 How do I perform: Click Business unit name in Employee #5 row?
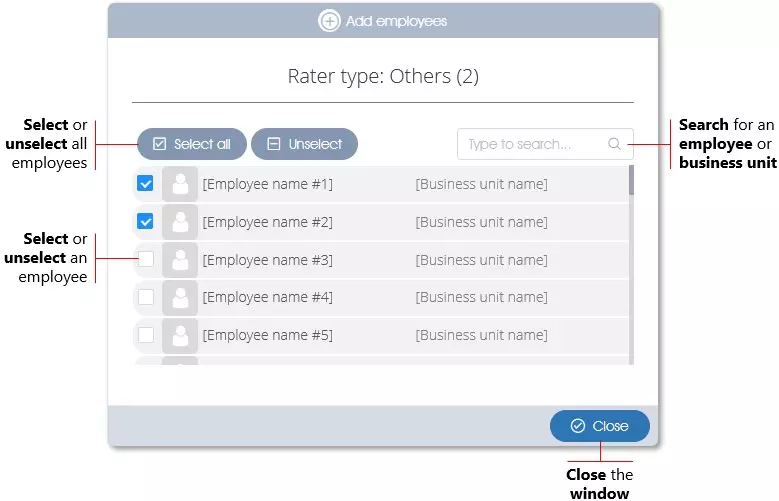pyautogui.click(x=481, y=335)
